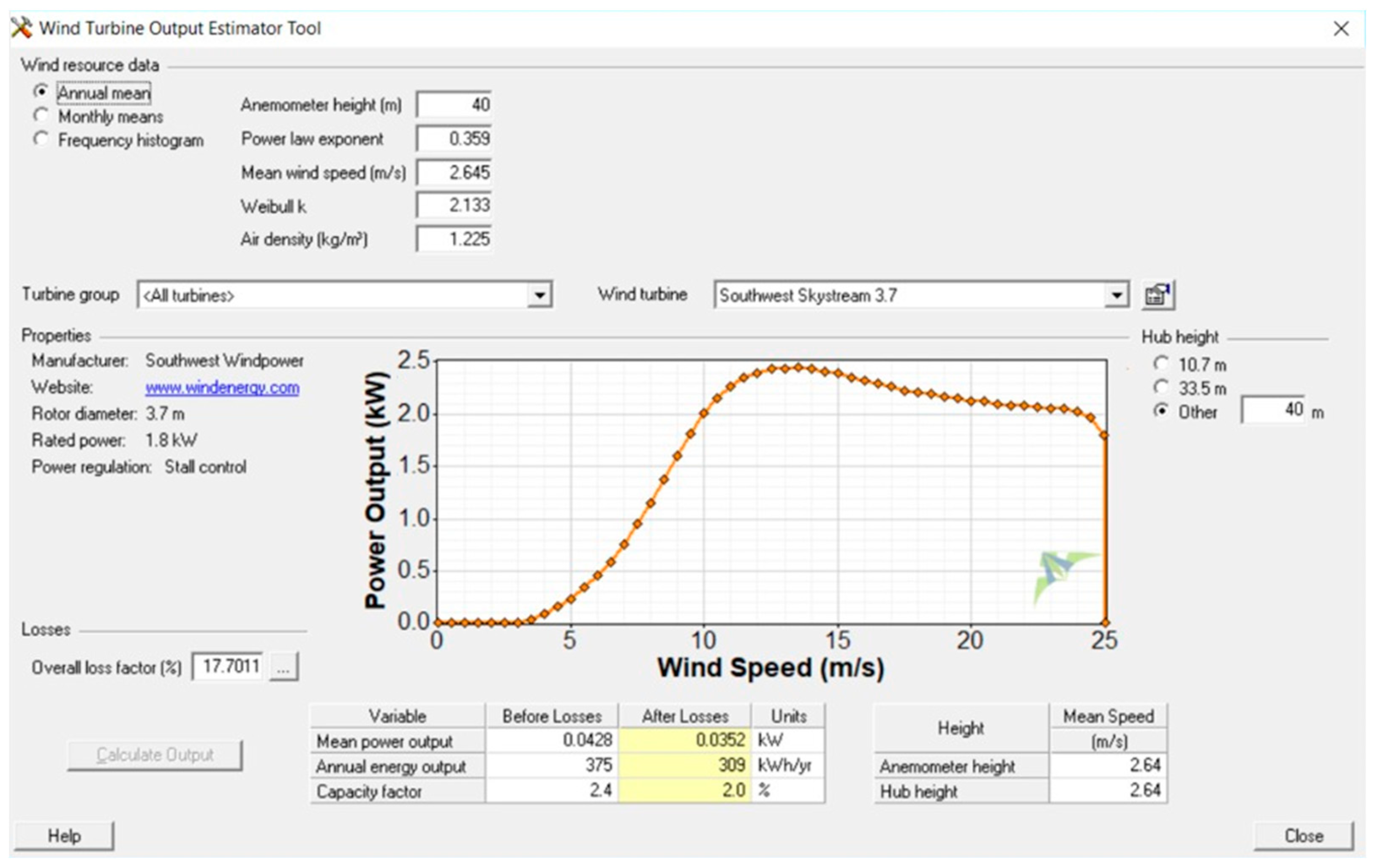Expand the Turbine group dropdown
This screenshot has width=1378, height=868.
[x=539, y=295]
